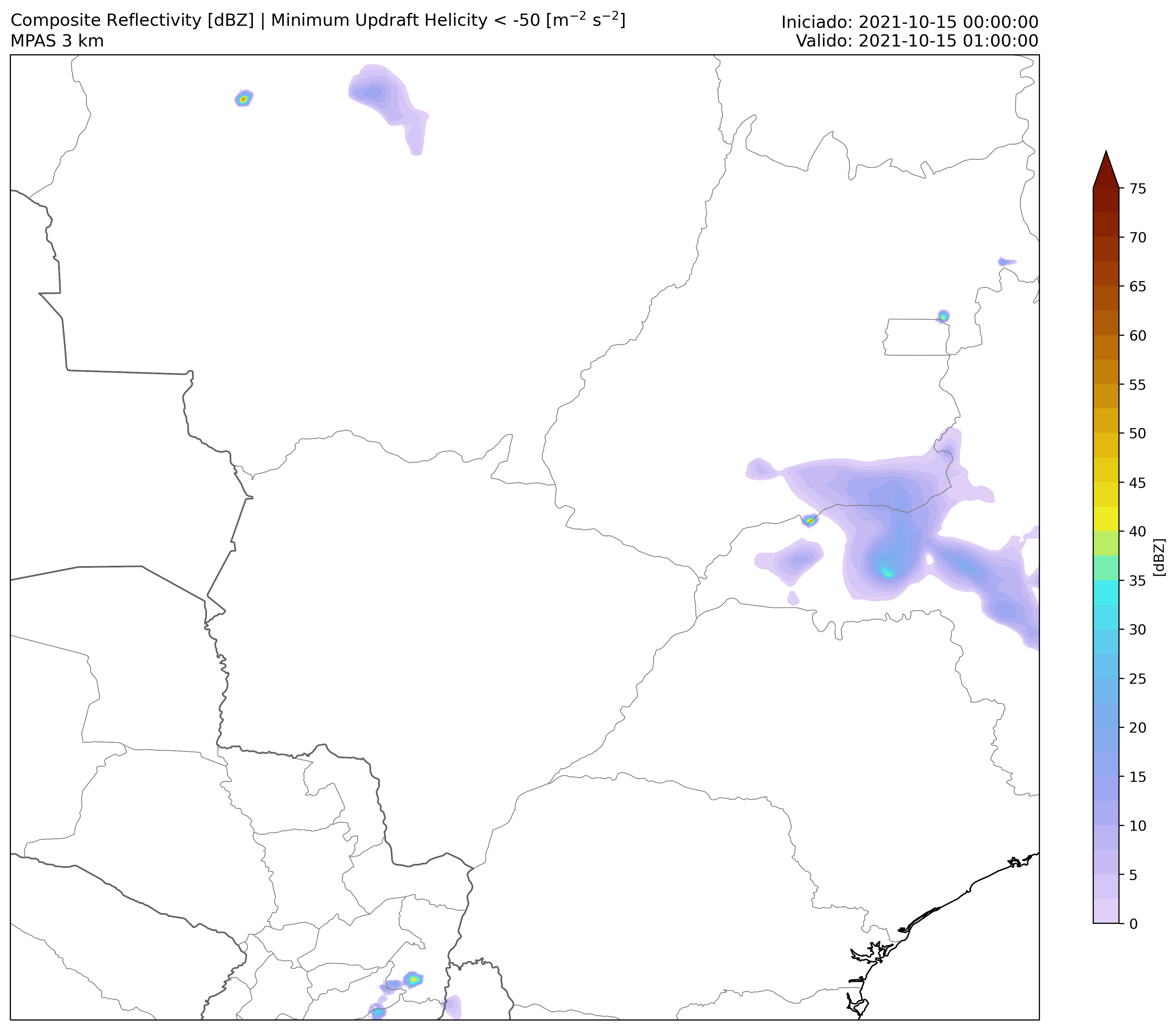Click the colorbar tick label '75'
Viewport: 1176px width, 1030px height.
coord(1138,188)
